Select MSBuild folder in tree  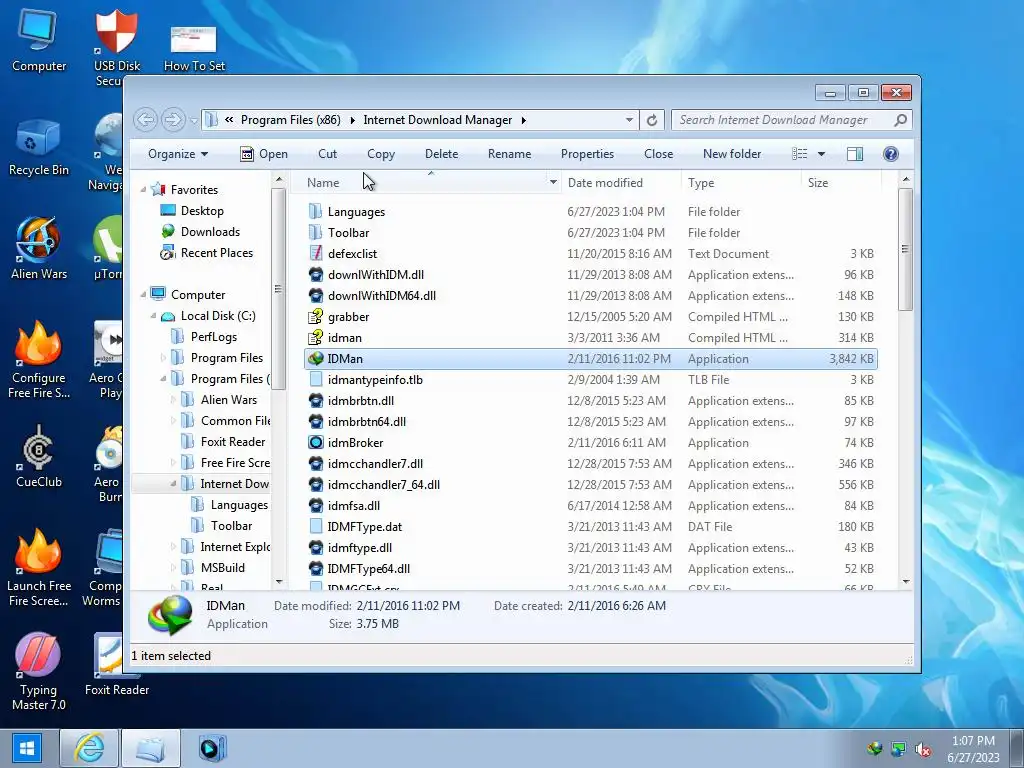point(222,568)
